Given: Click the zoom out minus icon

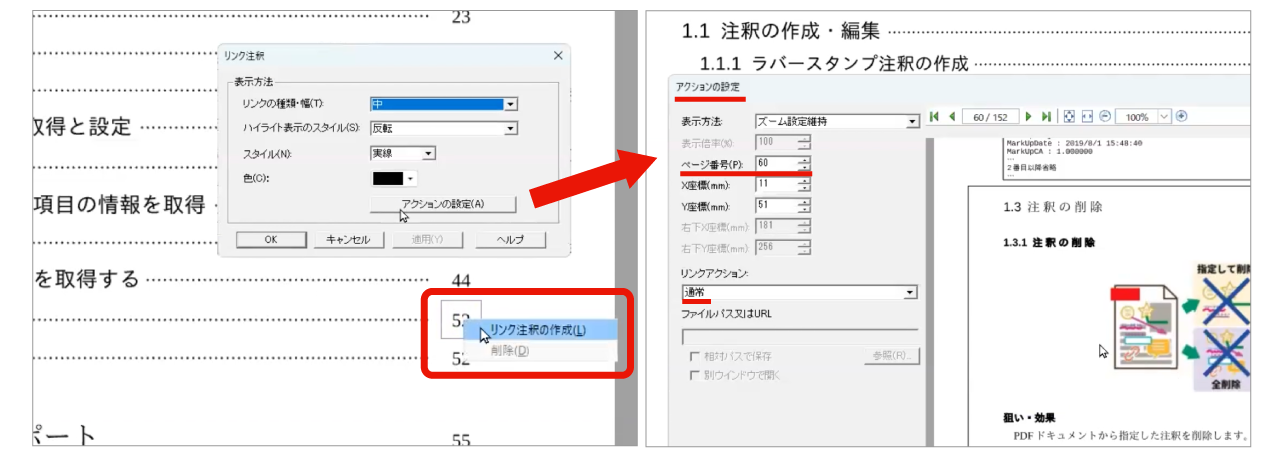Looking at the screenshot, I should 1105,117.
